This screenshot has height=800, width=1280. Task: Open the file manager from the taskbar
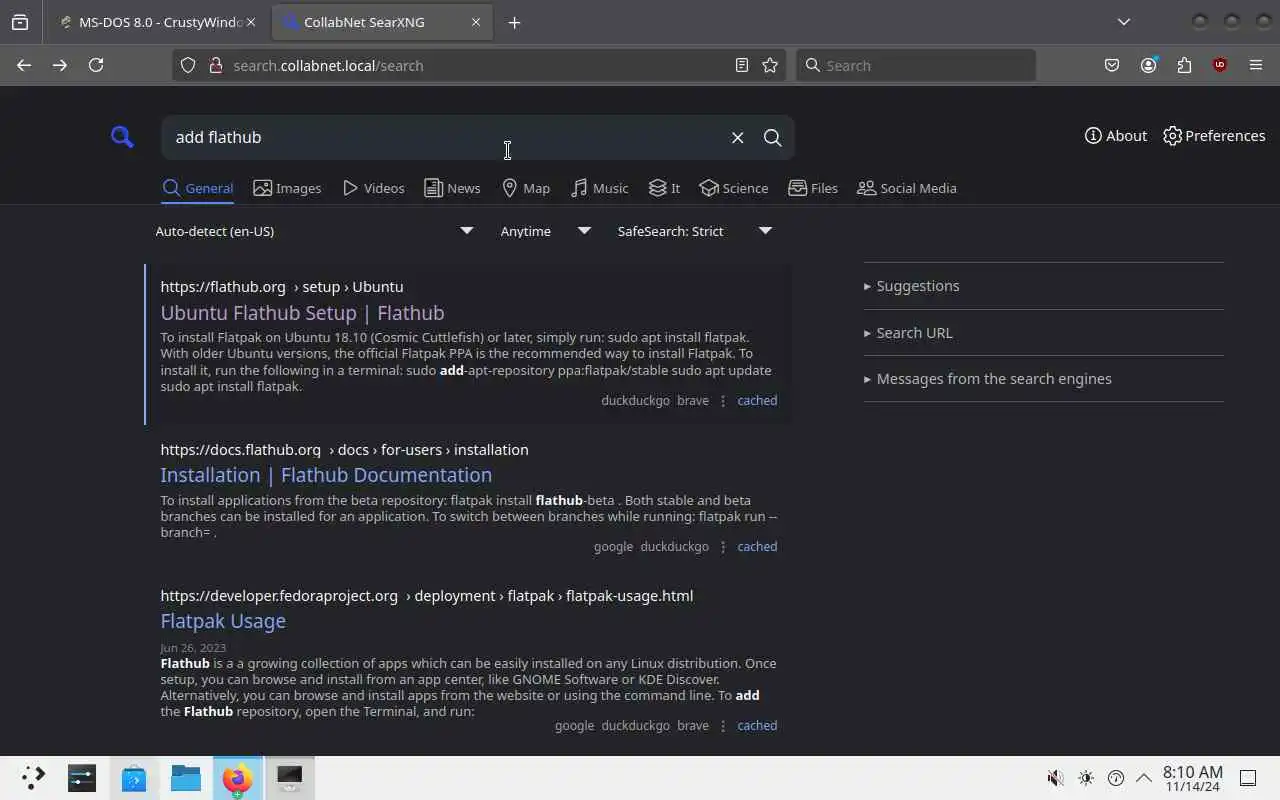point(186,778)
